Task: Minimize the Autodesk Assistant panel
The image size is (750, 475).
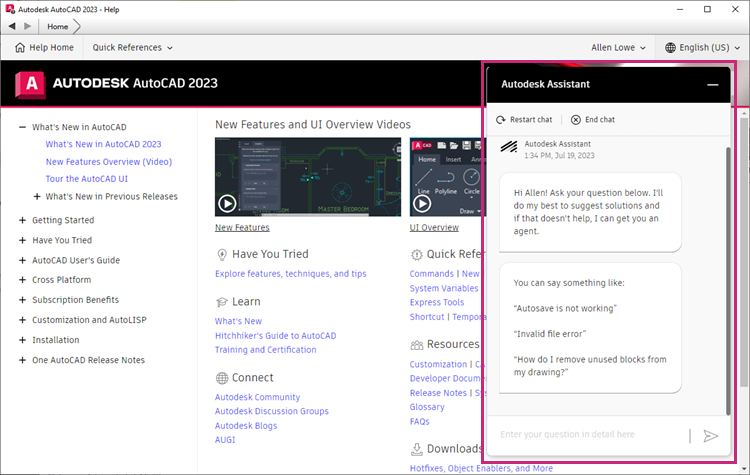Action: pos(713,85)
